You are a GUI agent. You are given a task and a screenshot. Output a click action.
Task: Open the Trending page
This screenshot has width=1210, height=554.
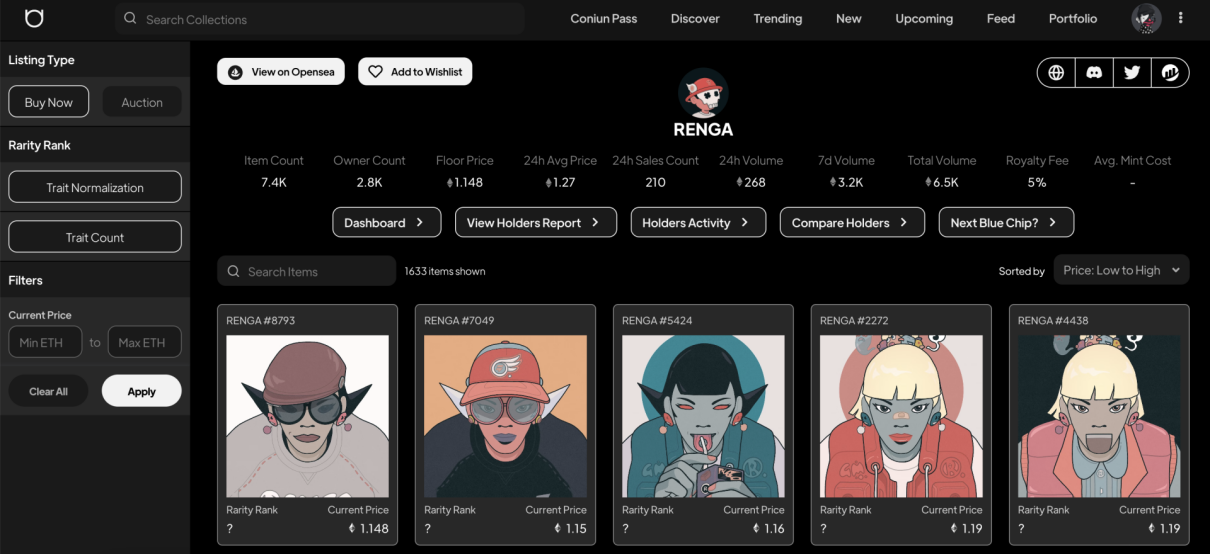(778, 18)
